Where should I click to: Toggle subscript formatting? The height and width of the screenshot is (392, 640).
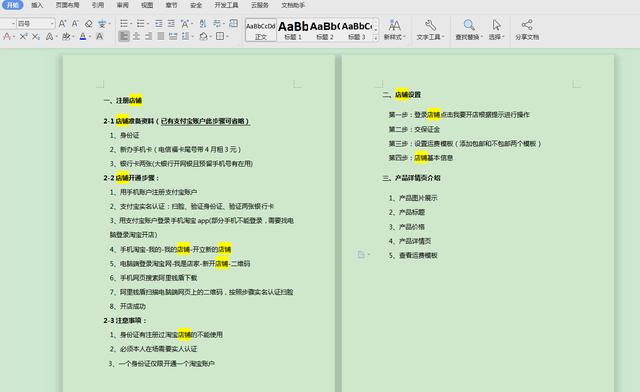click(x=36, y=36)
